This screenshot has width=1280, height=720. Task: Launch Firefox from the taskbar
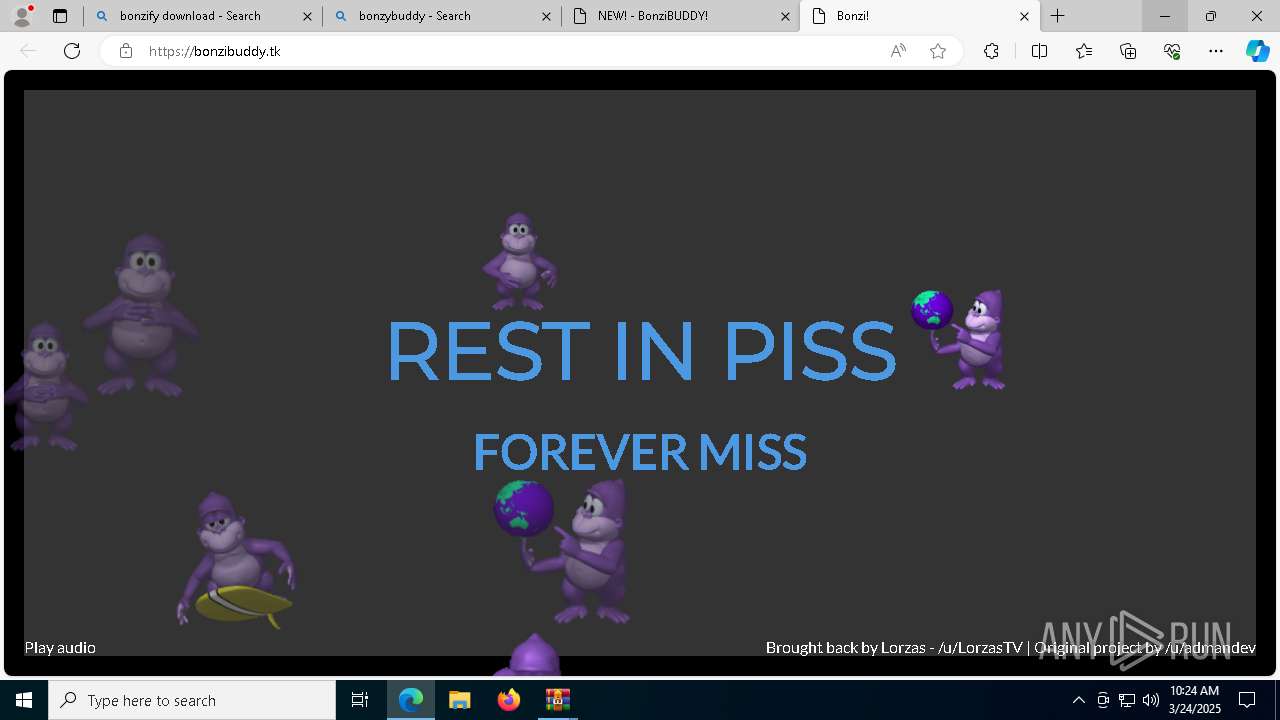point(508,700)
